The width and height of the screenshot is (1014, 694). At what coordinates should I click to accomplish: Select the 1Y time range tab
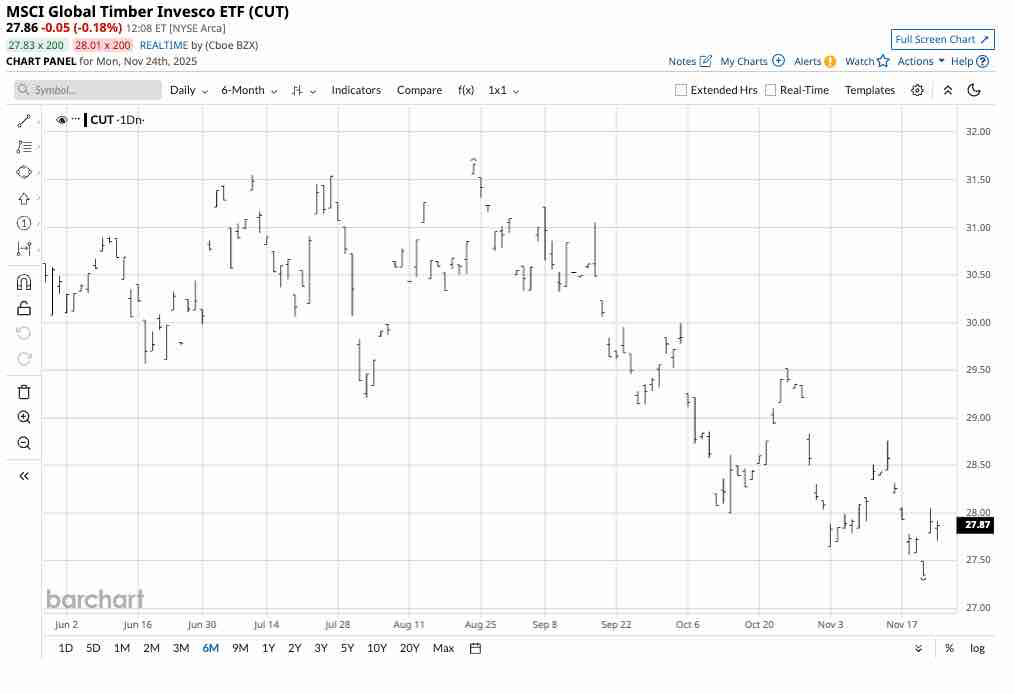268,648
